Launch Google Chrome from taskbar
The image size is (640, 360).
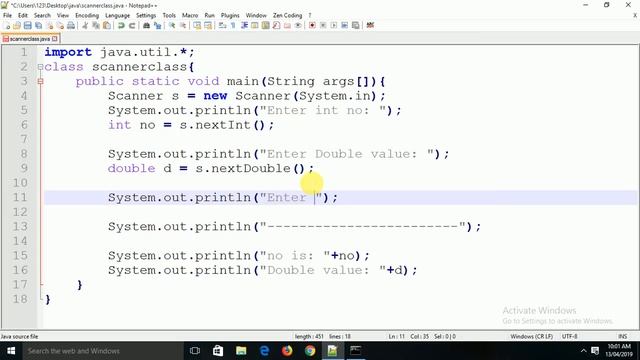point(310,351)
